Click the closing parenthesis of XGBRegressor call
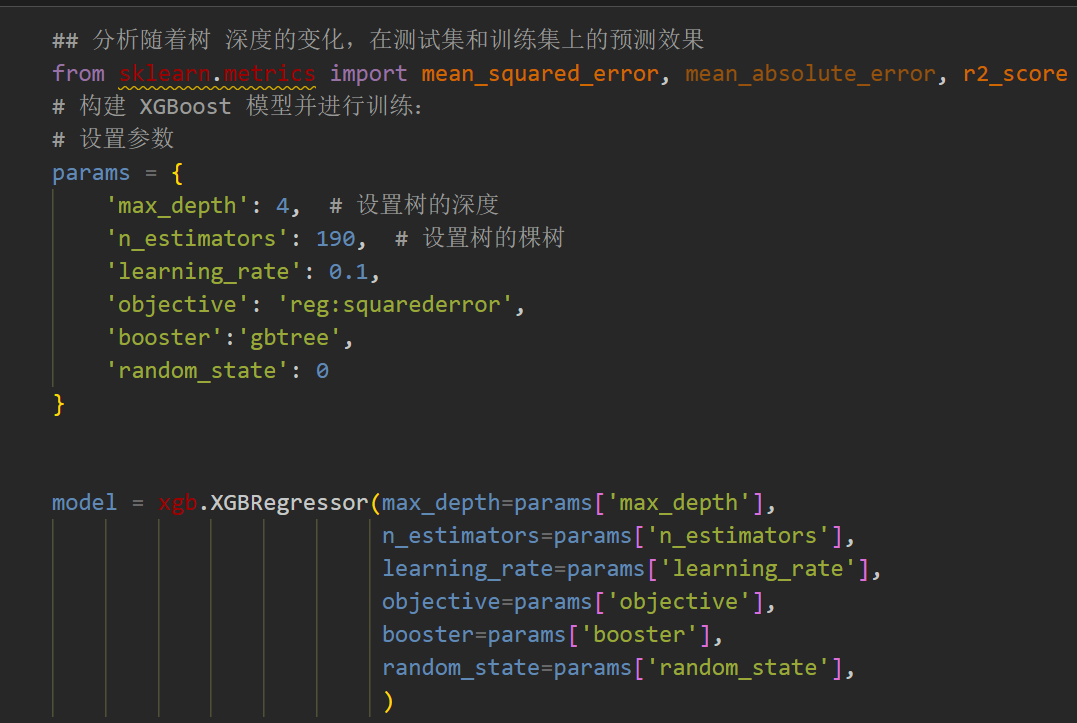Screen dimensions: 1077x723 (388, 700)
